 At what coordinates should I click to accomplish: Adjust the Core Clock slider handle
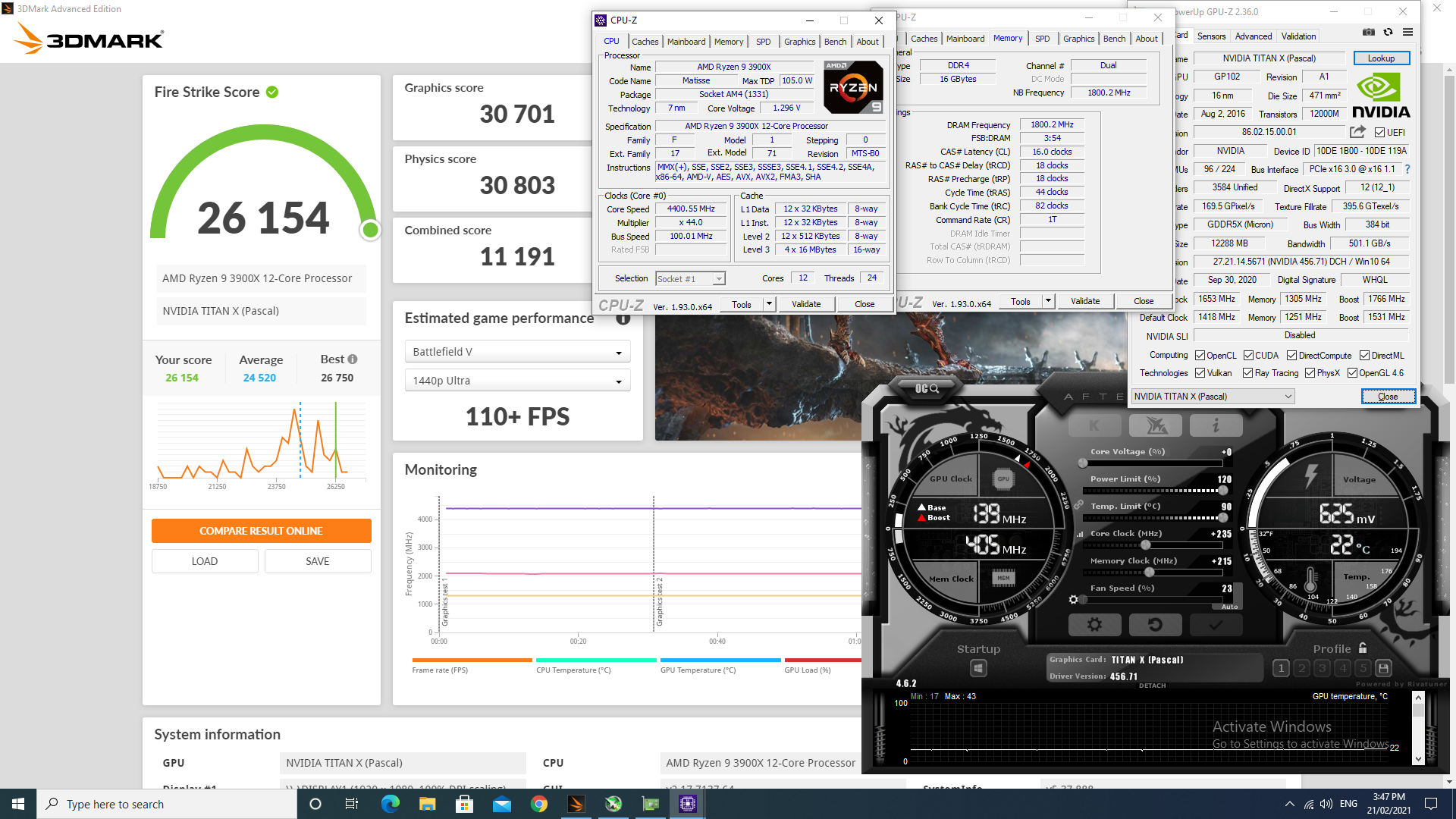click(1145, 545)
